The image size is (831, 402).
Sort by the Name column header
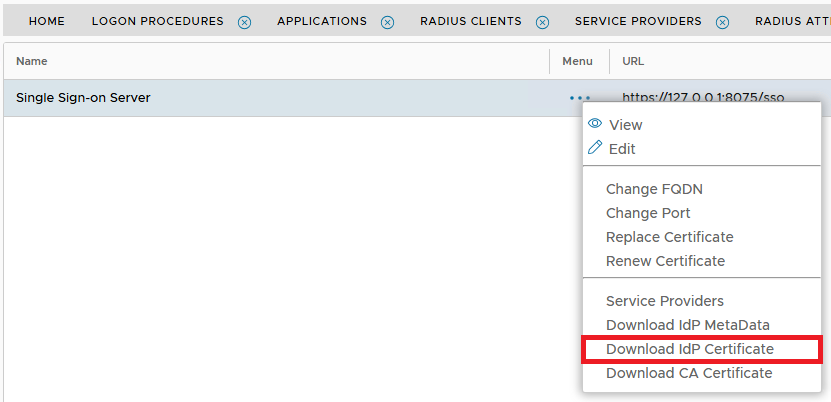(x=32, y=61)
